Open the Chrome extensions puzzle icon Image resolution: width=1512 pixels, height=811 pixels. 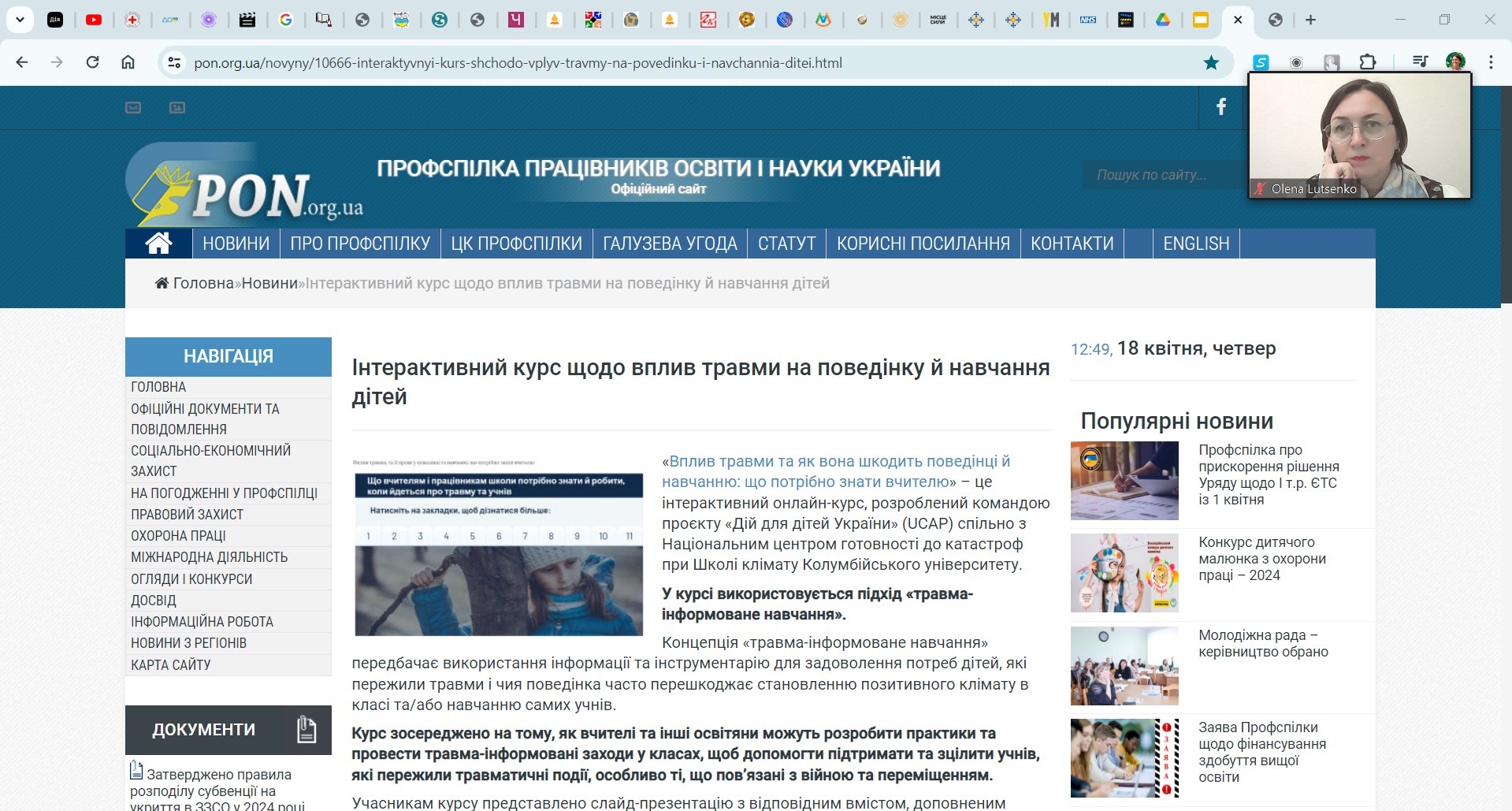tap(1368, 62)
